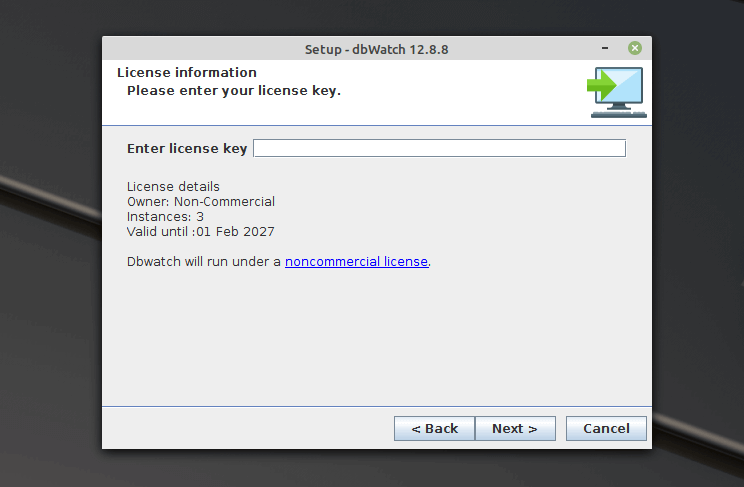Proceed by pressing Next
The width and height of the screenshot is (744, 487).
pyautogui.click(x=514, y=428)
